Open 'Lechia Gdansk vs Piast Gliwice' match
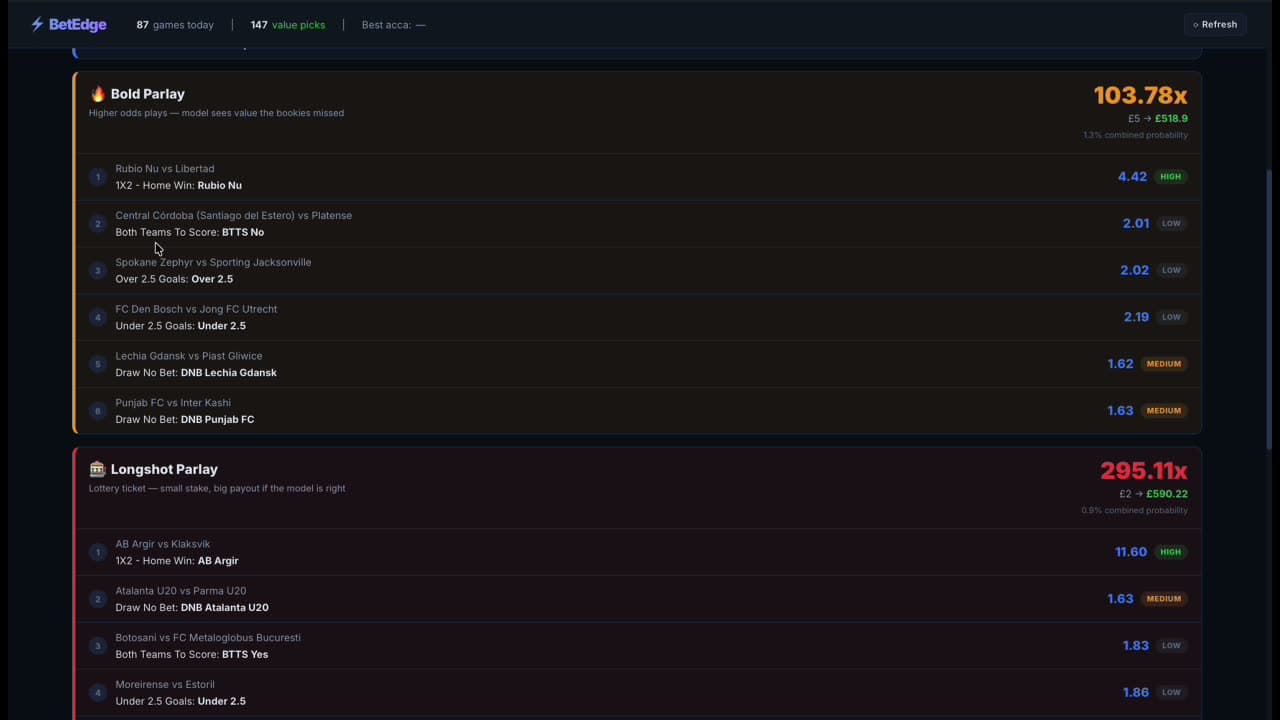Screen dimensions: 1280x720 pos(189,356)
